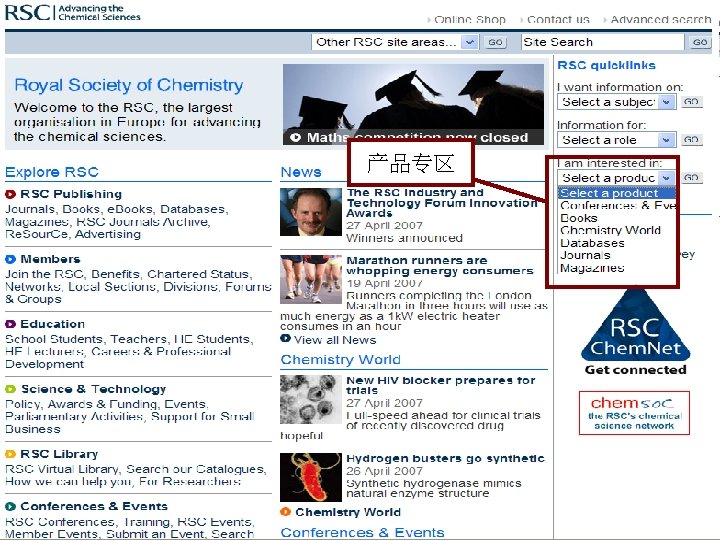The width and height of the screenshot is (720, 540).
Task: Open the Select a role dropdown
Action: pyautogui.click(x=617, y=140)
